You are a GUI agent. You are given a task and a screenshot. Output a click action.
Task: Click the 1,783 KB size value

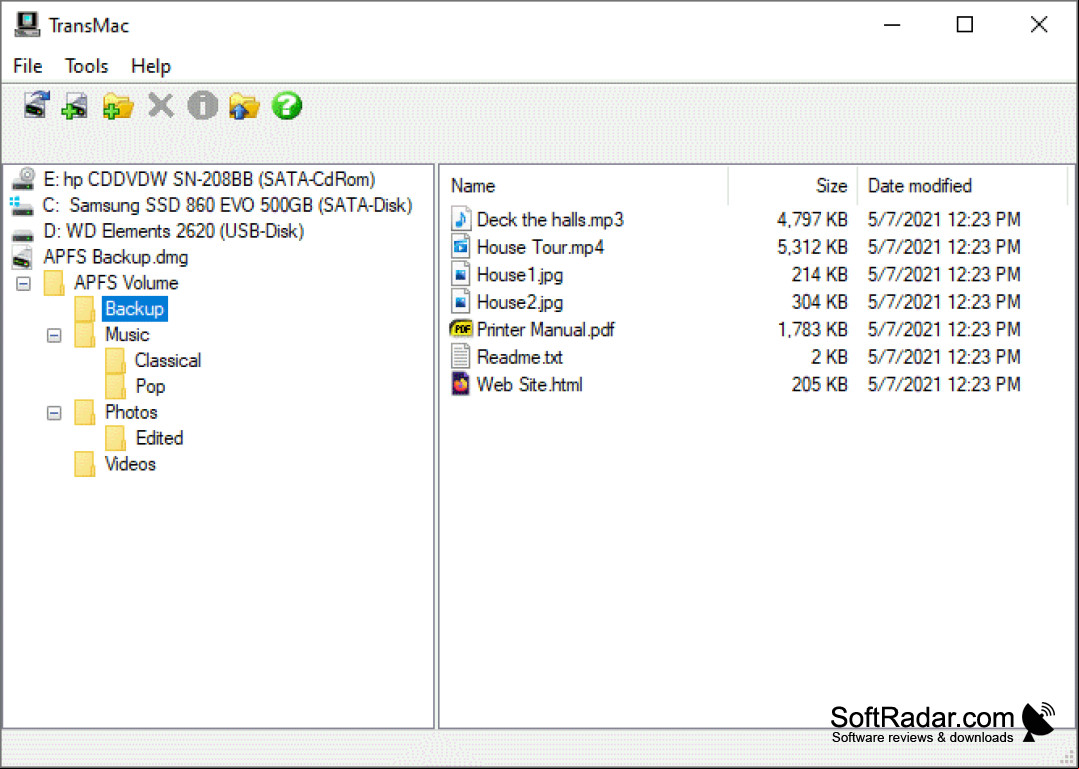pos(812,329)
